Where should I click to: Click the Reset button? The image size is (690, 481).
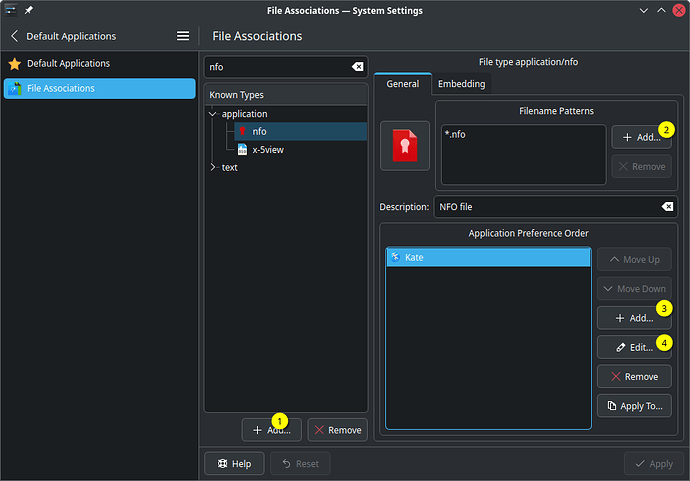pyautogui.click(x=300, y=464)
